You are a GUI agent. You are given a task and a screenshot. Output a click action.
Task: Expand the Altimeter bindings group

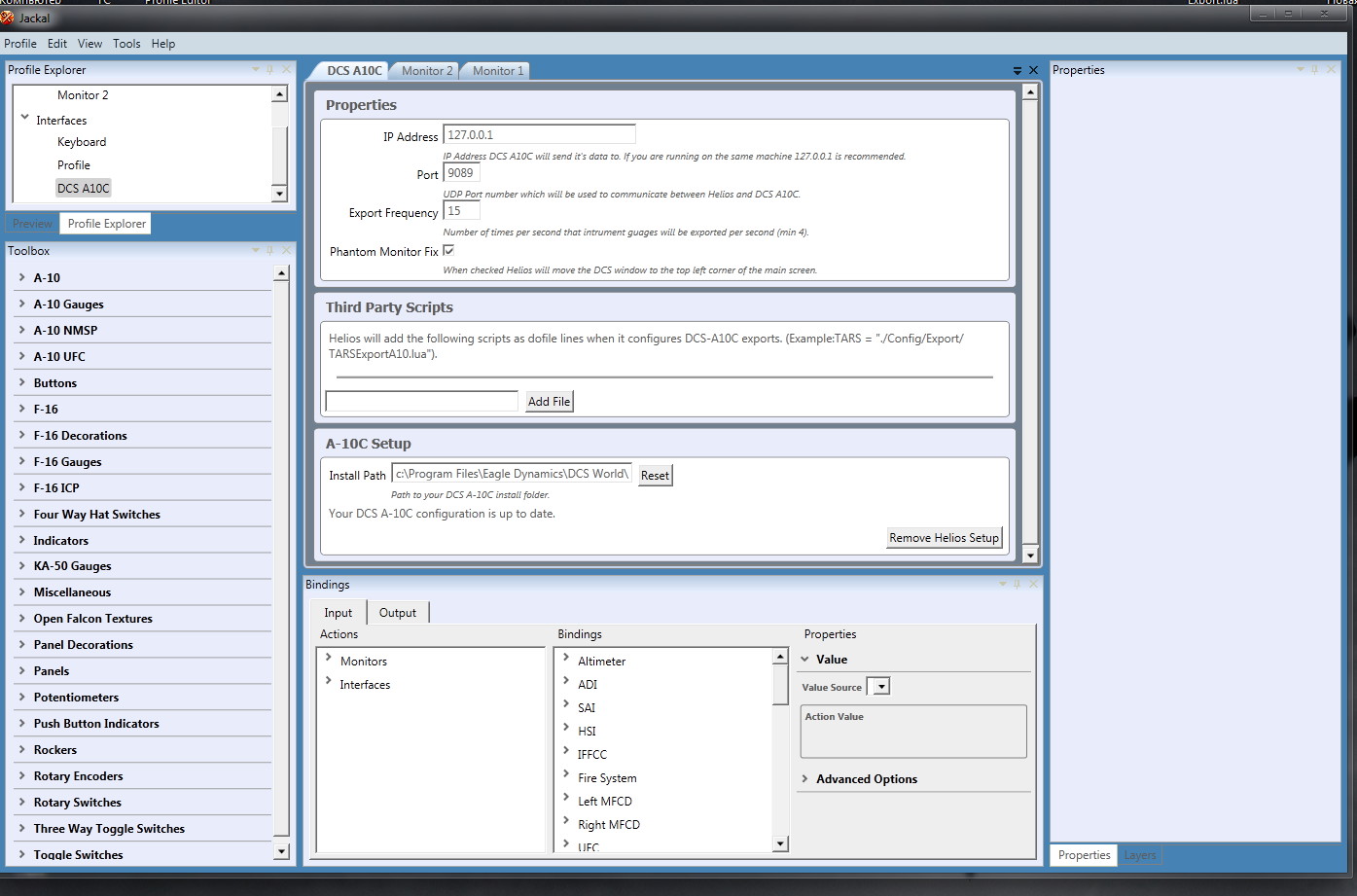click(566, 658)
